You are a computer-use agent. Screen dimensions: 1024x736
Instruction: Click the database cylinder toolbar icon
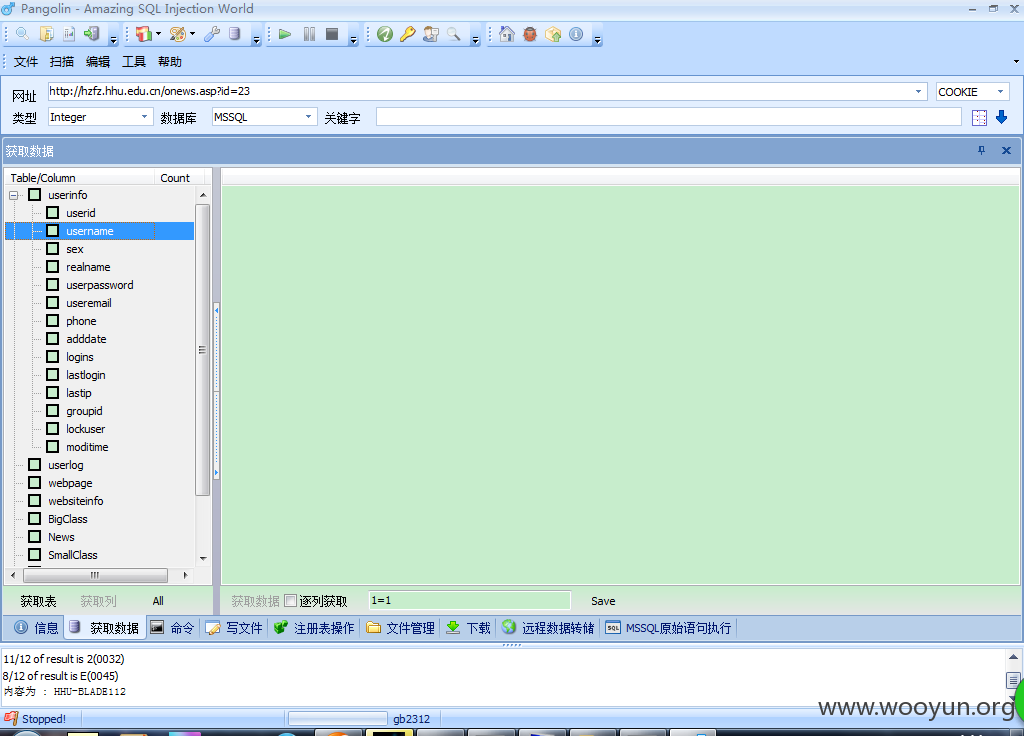coord(235,34)
